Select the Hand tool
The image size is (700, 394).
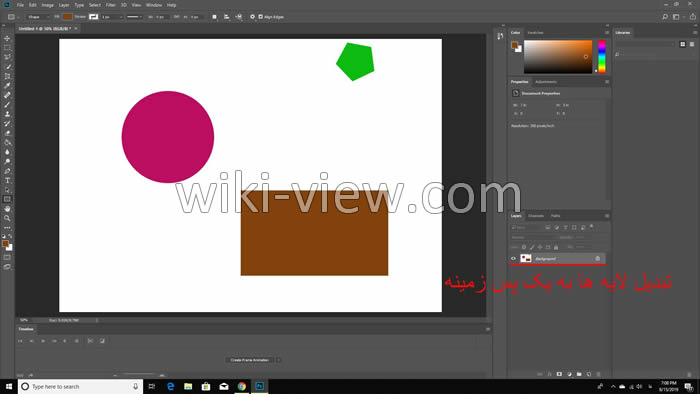pos(7,209)
